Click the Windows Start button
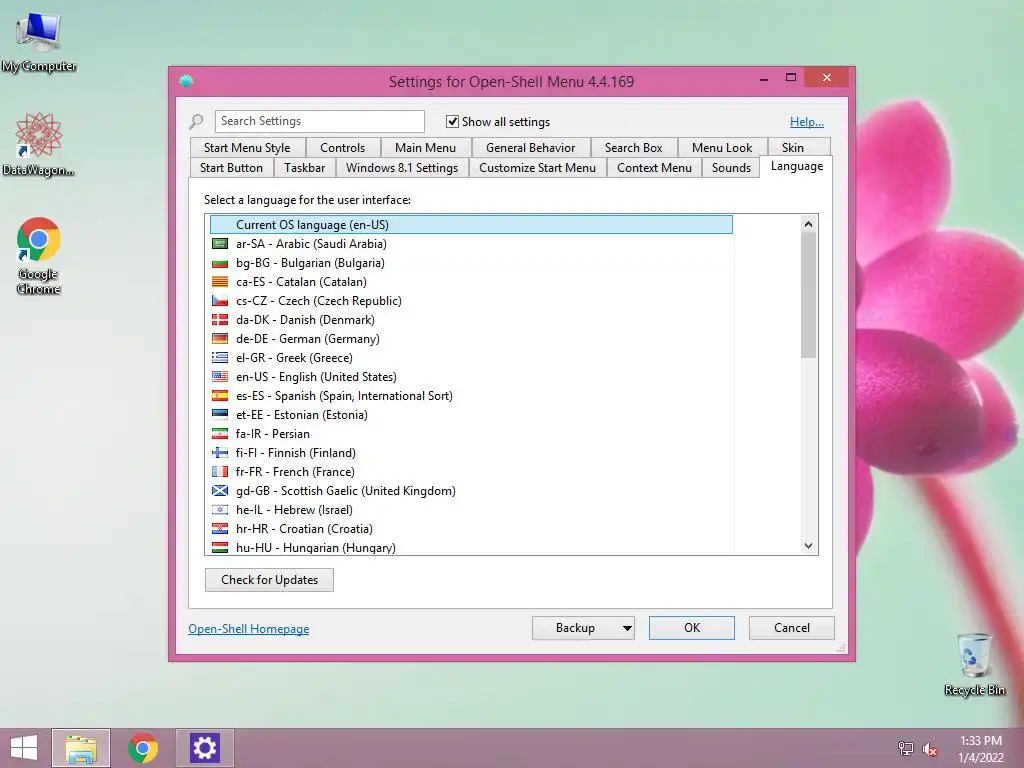This screenshot has height=768, width=1024. click(x=24, y=748)
